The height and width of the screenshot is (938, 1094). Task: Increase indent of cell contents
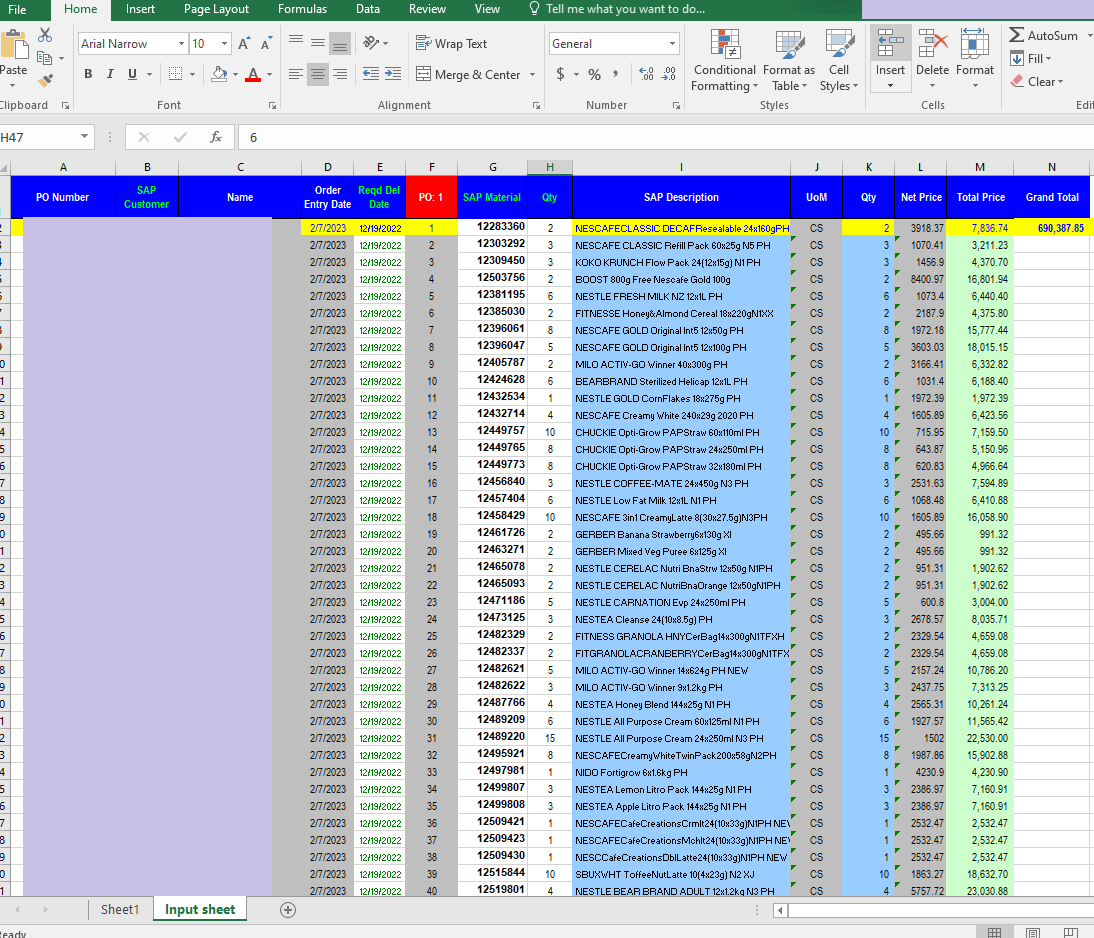393,74
